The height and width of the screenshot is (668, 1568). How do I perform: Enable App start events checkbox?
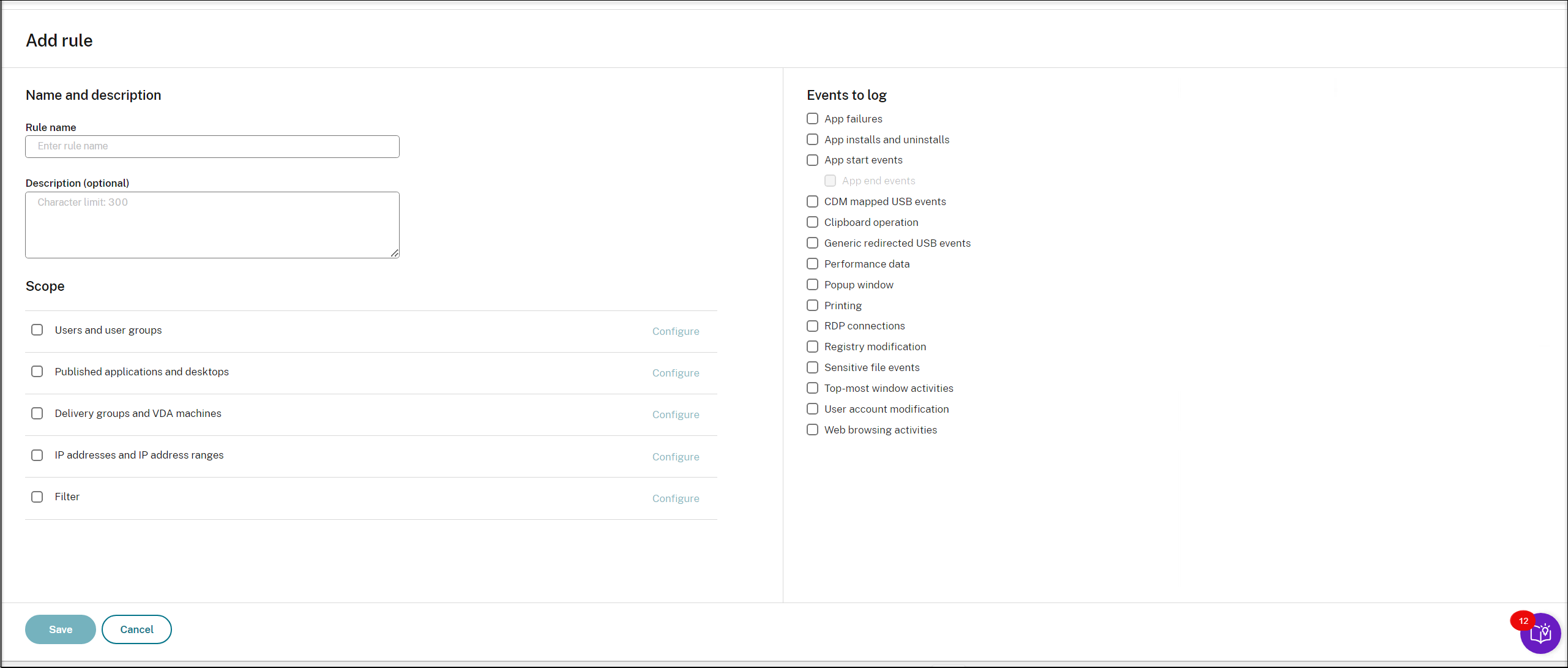(x=812, y=160)
